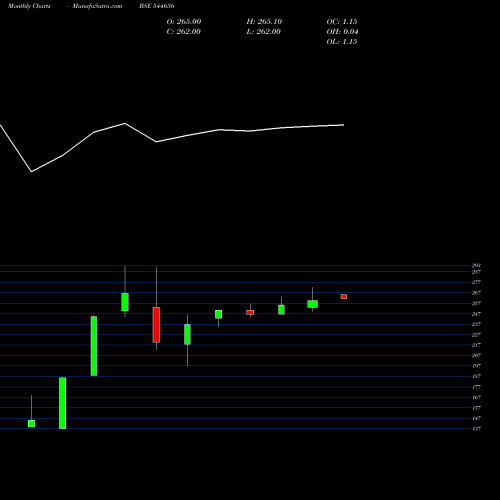Click the 177 price axis label

[476, 387]
